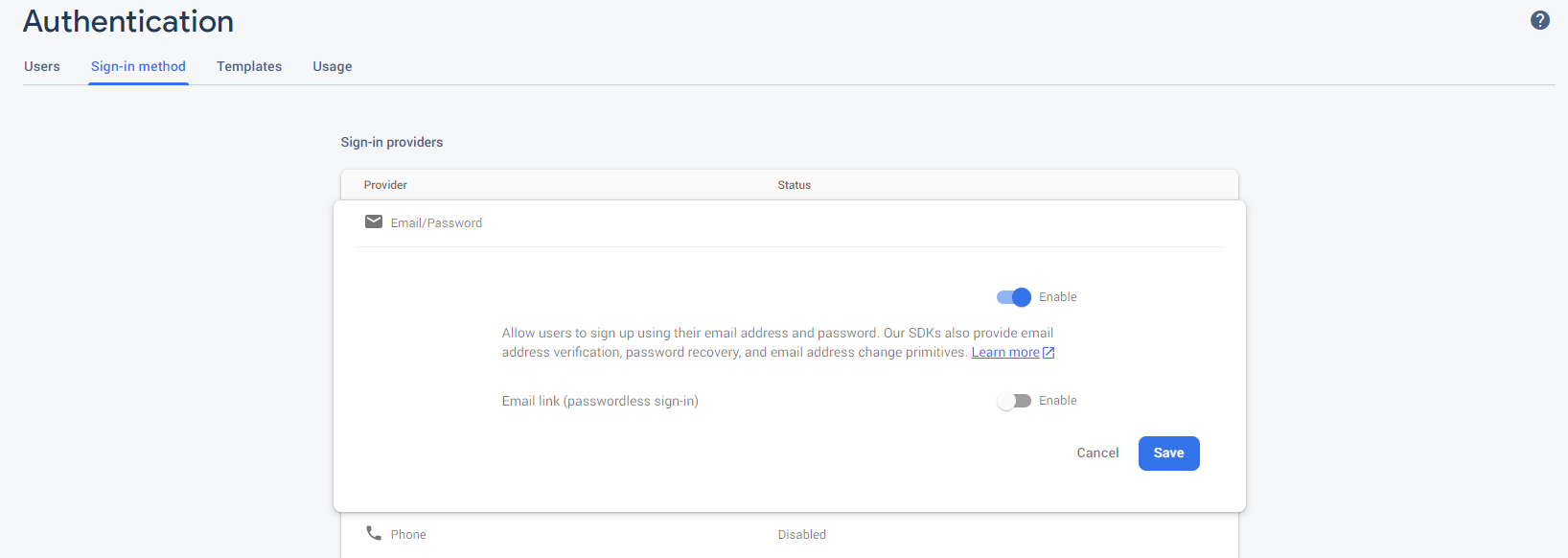The image size is (1568, 558).
Task: Click the Email/Password provider title
Action: pyautogui.click(x=436, y=222)
